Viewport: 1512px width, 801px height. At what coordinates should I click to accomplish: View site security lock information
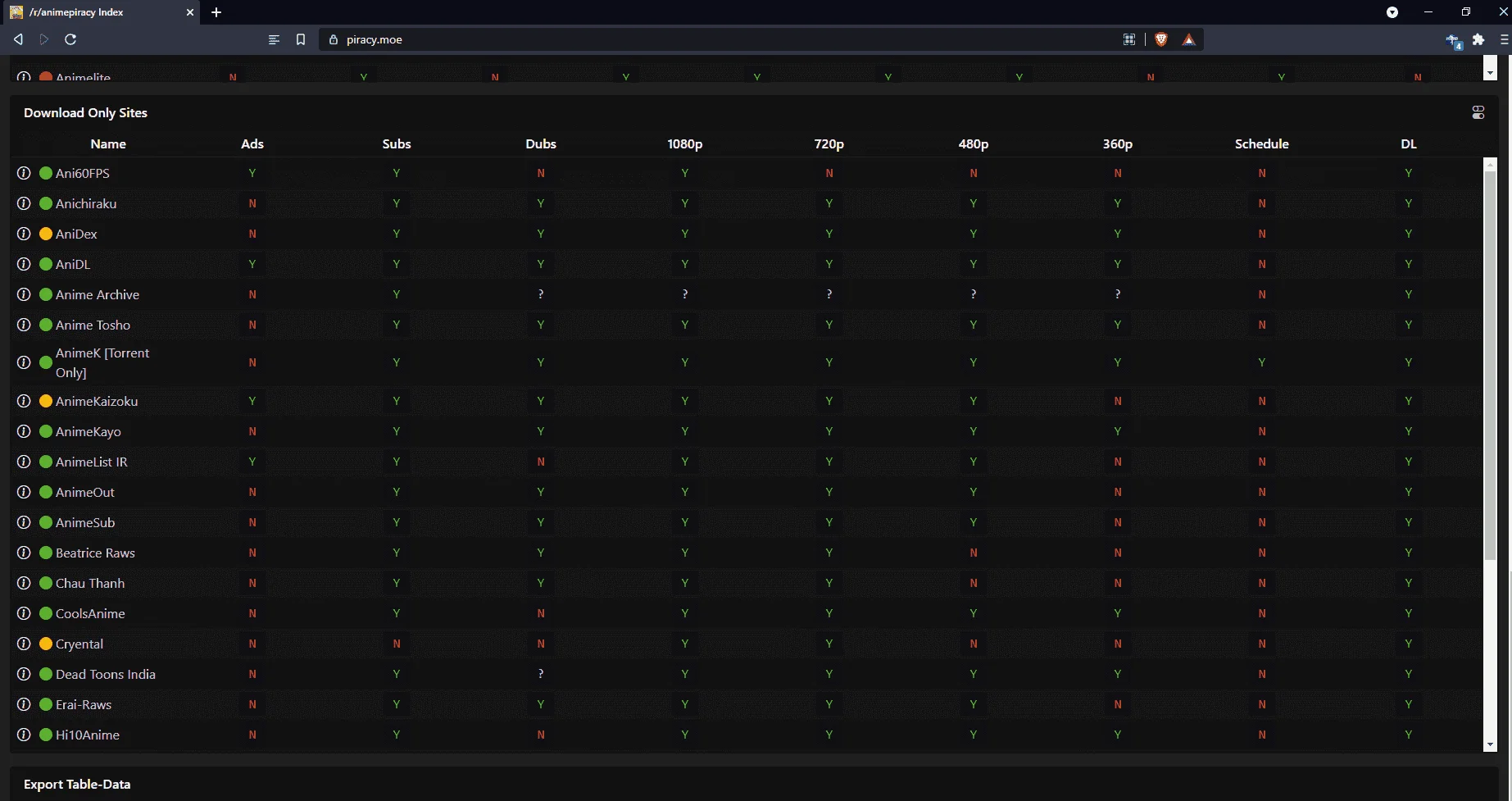click(x=333, y=39)
